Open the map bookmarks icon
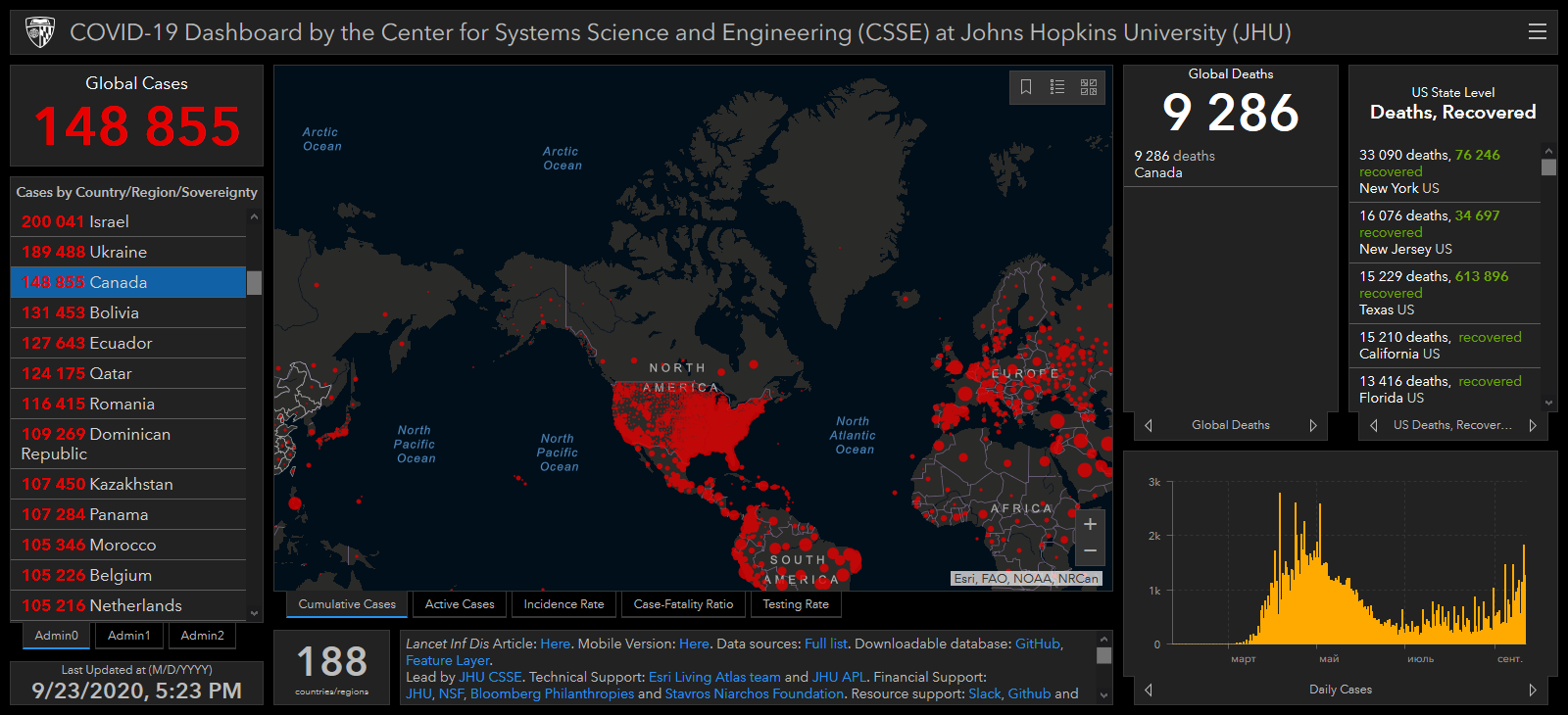Viewport: 1568px width, 715px height. (1026, 87)
